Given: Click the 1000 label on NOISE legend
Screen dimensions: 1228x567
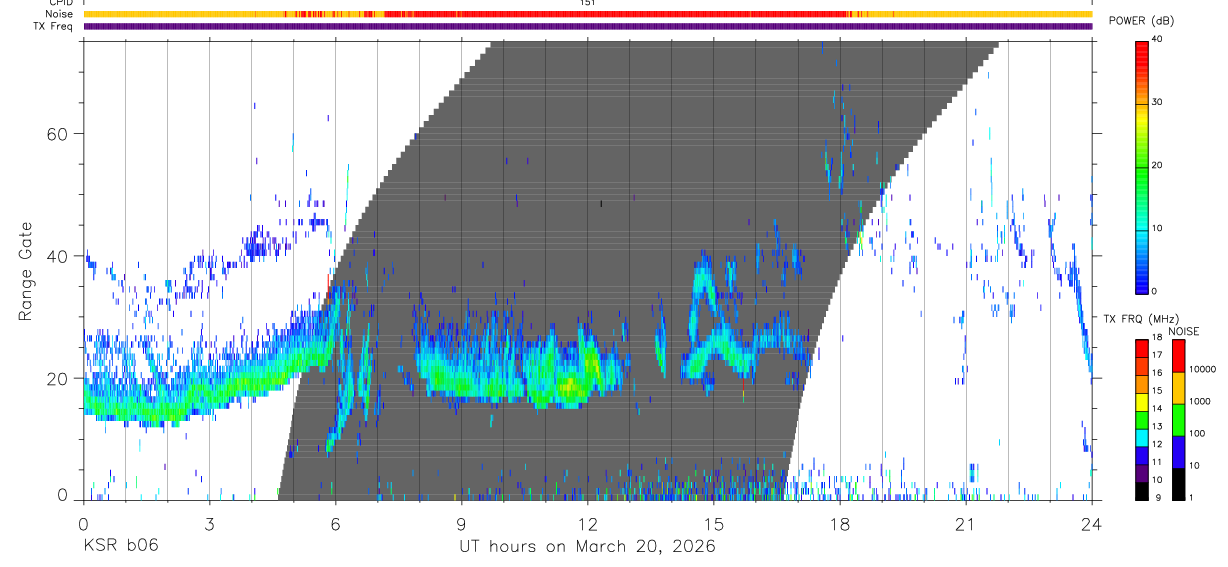Looking at the screenshot, I should 1201,401.
